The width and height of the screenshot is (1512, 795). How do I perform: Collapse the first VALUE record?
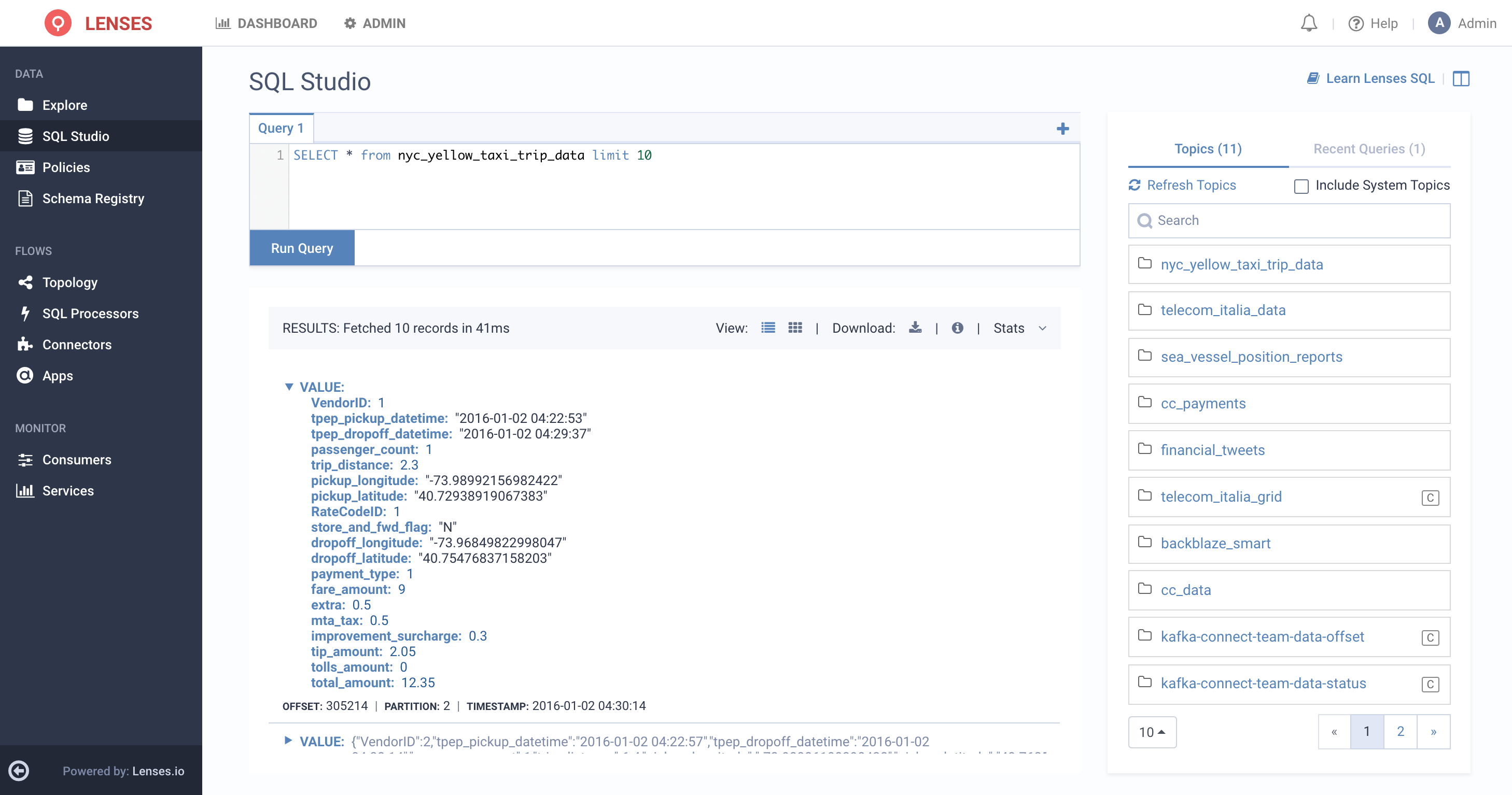pyautogui.click(x=289, y=387)
